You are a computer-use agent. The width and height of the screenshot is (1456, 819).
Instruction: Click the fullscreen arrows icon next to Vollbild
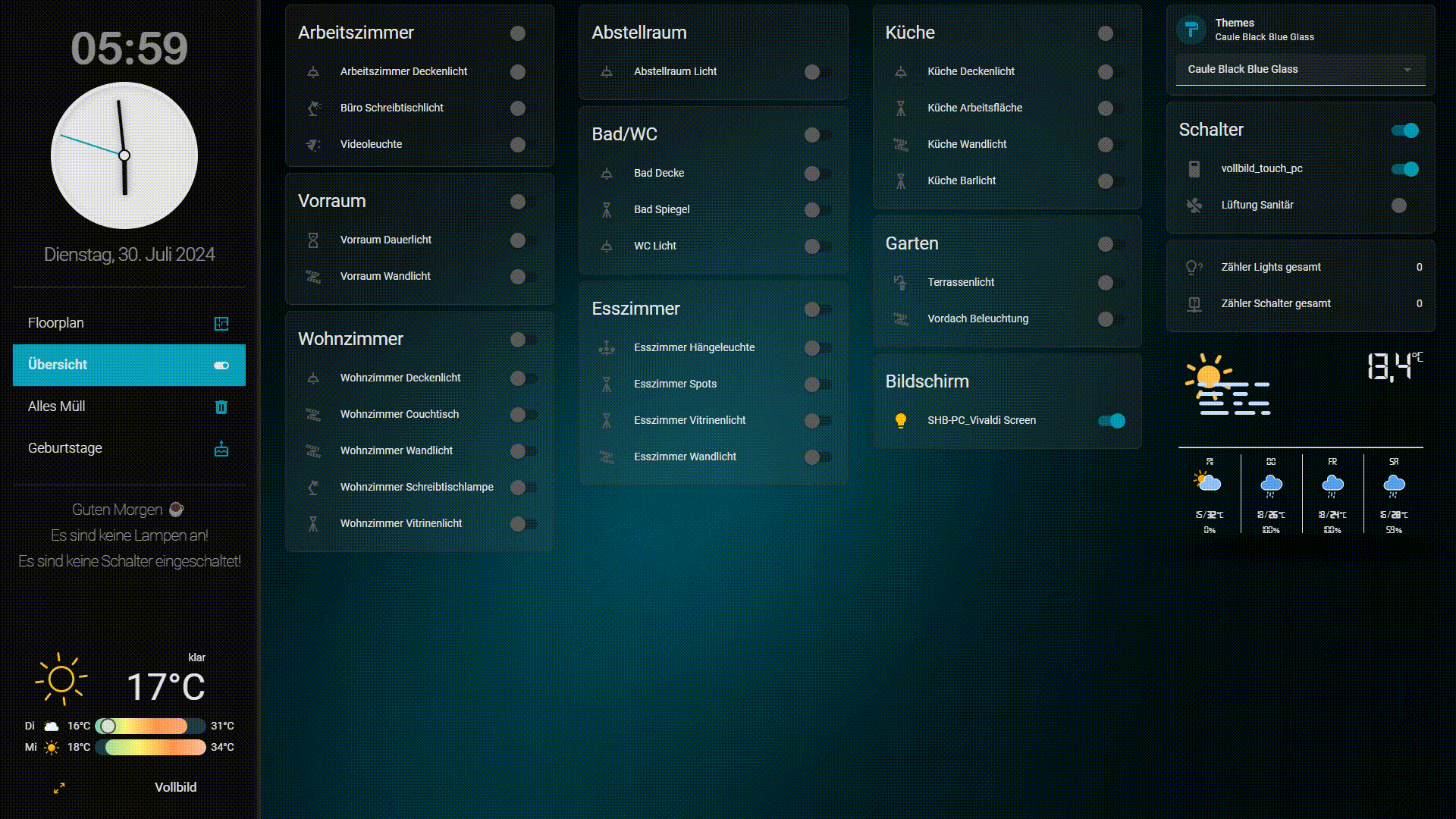59,788
